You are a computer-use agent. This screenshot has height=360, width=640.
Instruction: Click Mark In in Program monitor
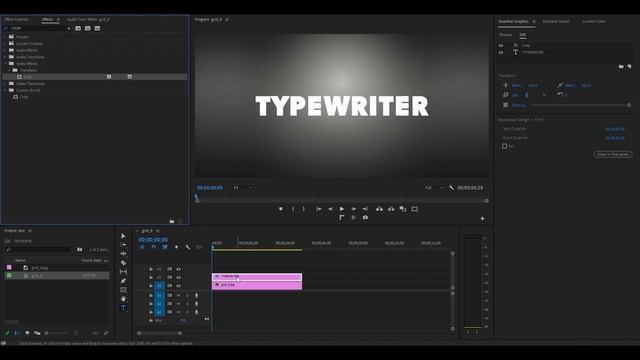tap(293, 209)
